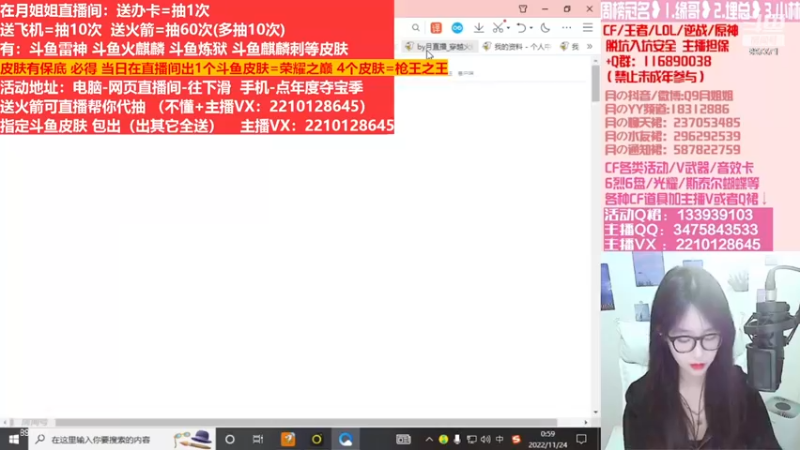
Task: Click the vertical scrollbar down arrow
Action: point(595,412)
